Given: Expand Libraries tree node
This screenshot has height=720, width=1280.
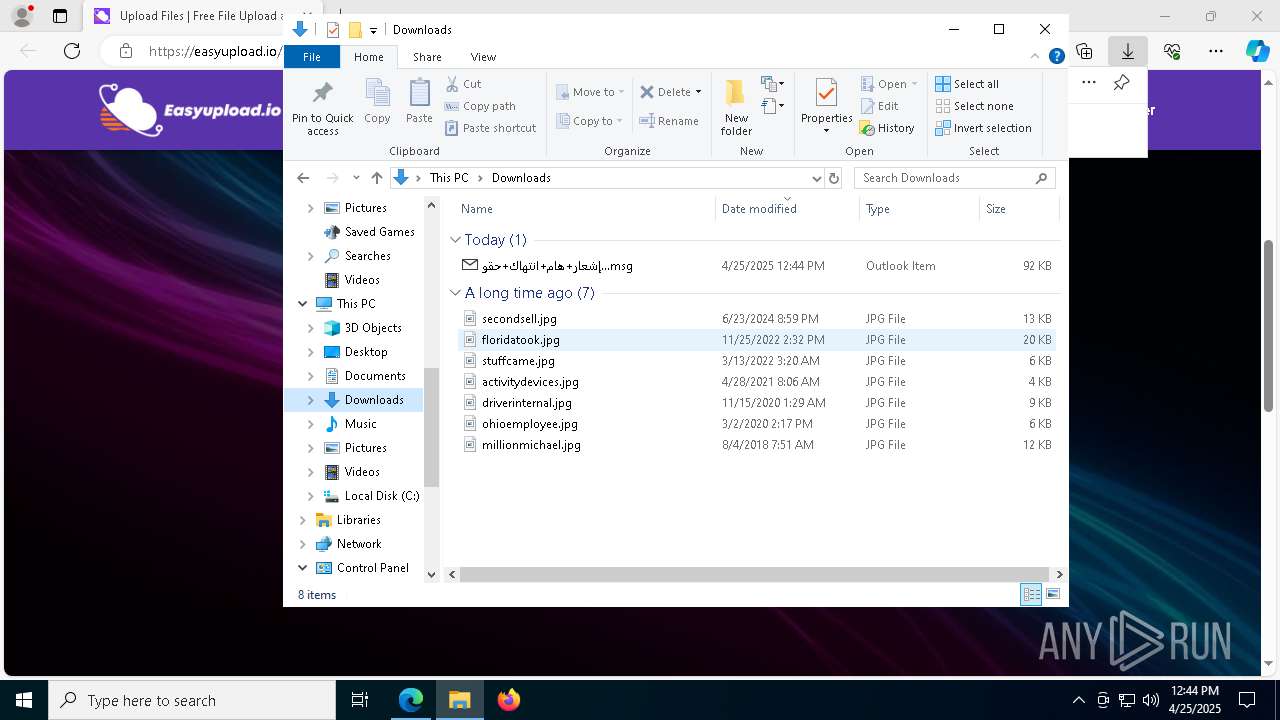Looking at the screenshot, I should [303, 520].
